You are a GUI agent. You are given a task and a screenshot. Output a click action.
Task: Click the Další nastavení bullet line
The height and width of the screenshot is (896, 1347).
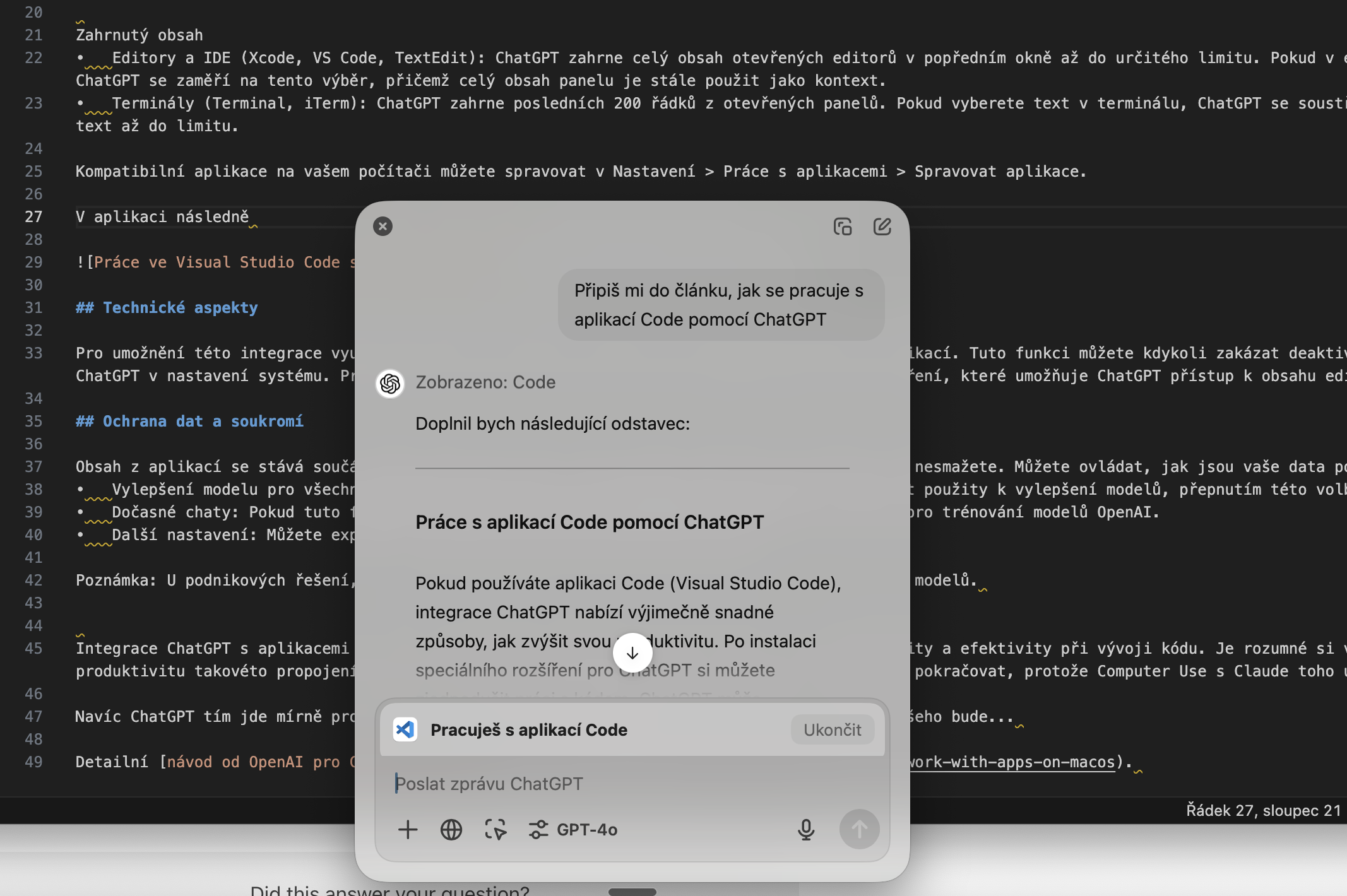(x=216, y=535)
